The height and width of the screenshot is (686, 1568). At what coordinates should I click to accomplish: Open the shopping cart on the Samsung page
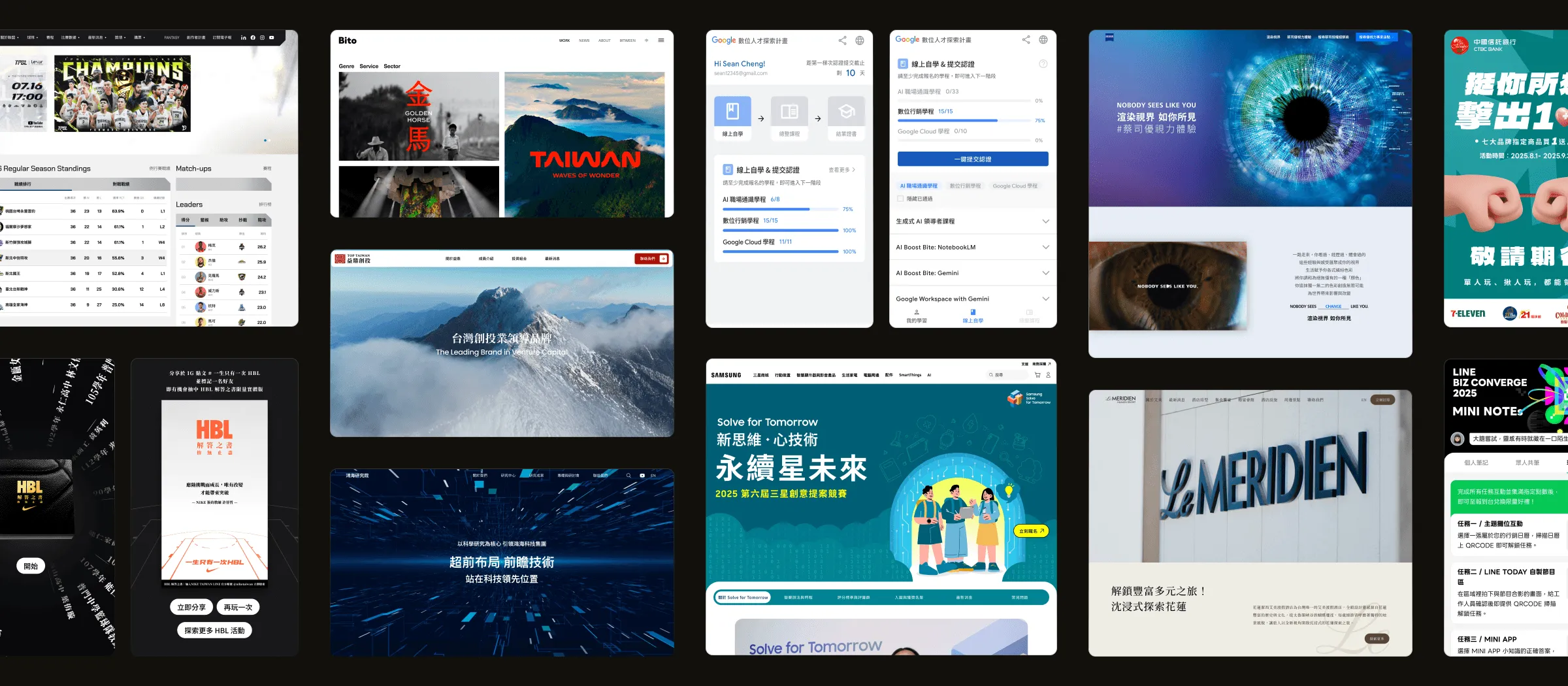click(x=1037, y=375)
